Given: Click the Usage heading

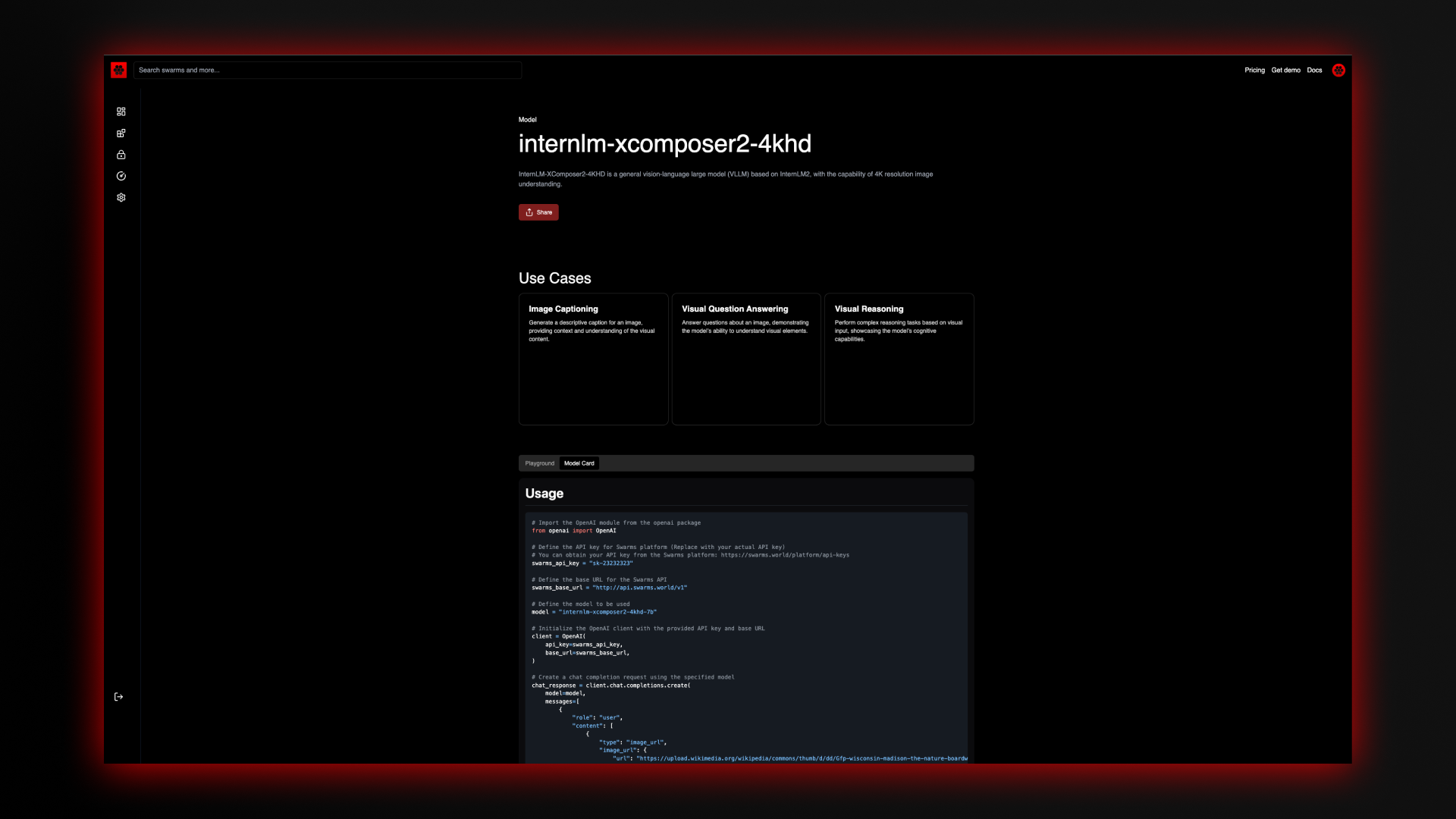Looking at the screenshot, I should pyautogui.click(x=544, y=494).
